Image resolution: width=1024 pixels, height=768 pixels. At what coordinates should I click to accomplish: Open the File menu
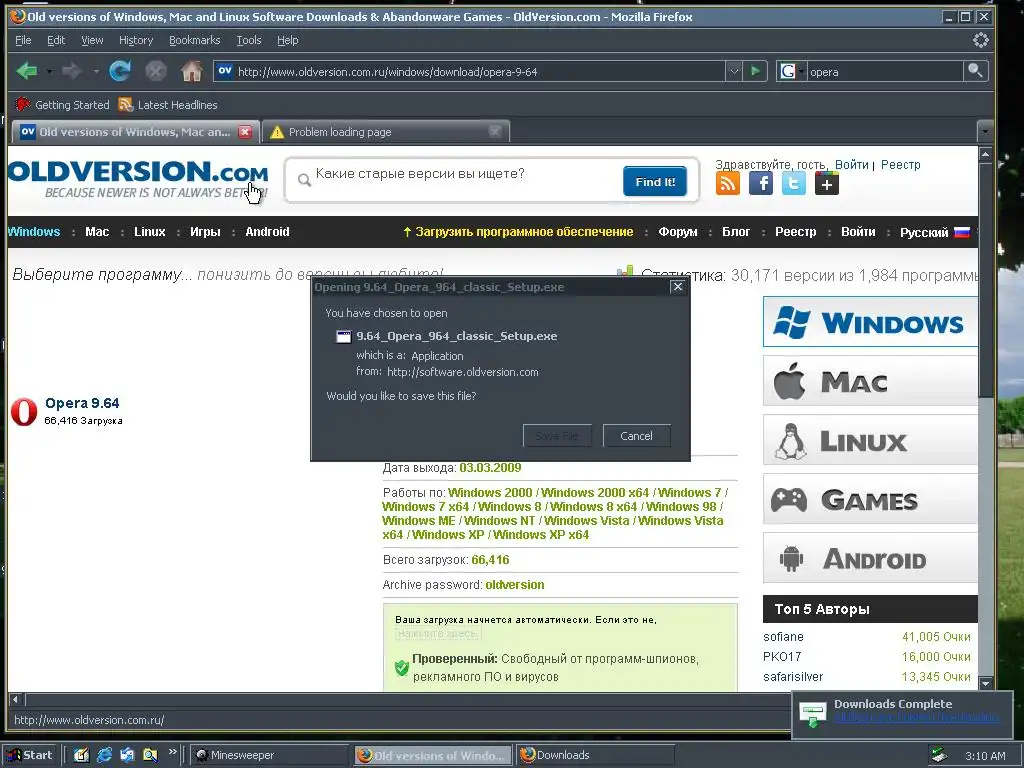click(23, 40)
